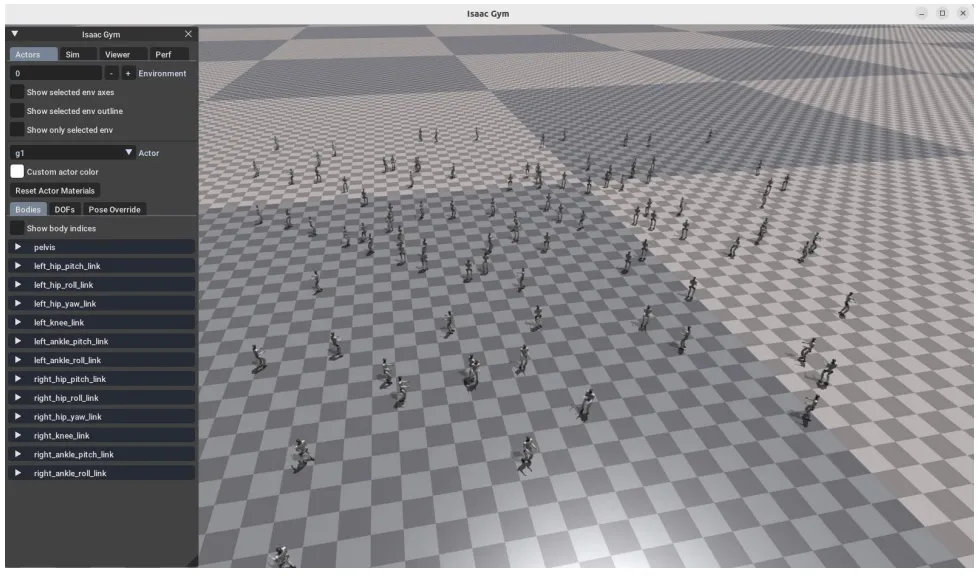977x576 pixels.
Task: Select the DOFs sub-tab
Action: 64,209
